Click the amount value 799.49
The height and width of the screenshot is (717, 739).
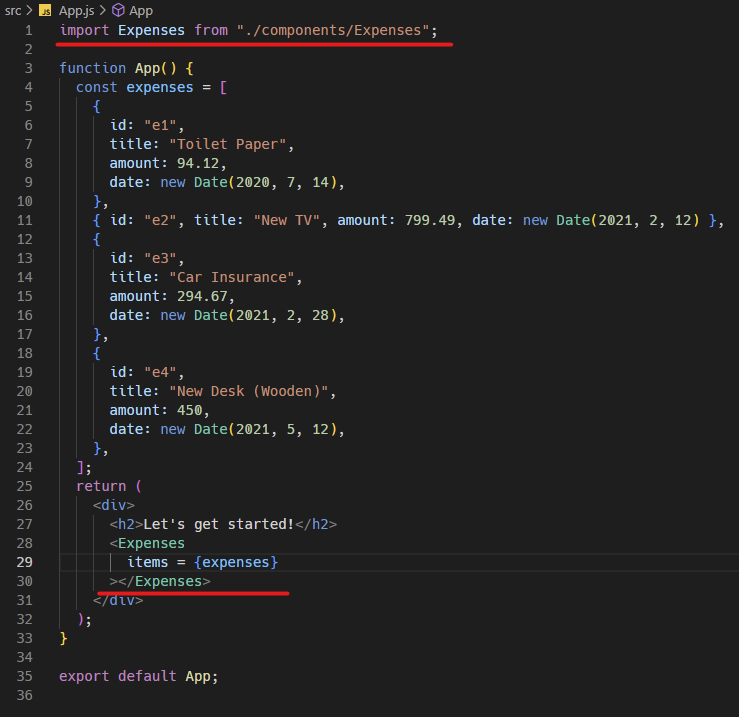(x=430, y=221)
